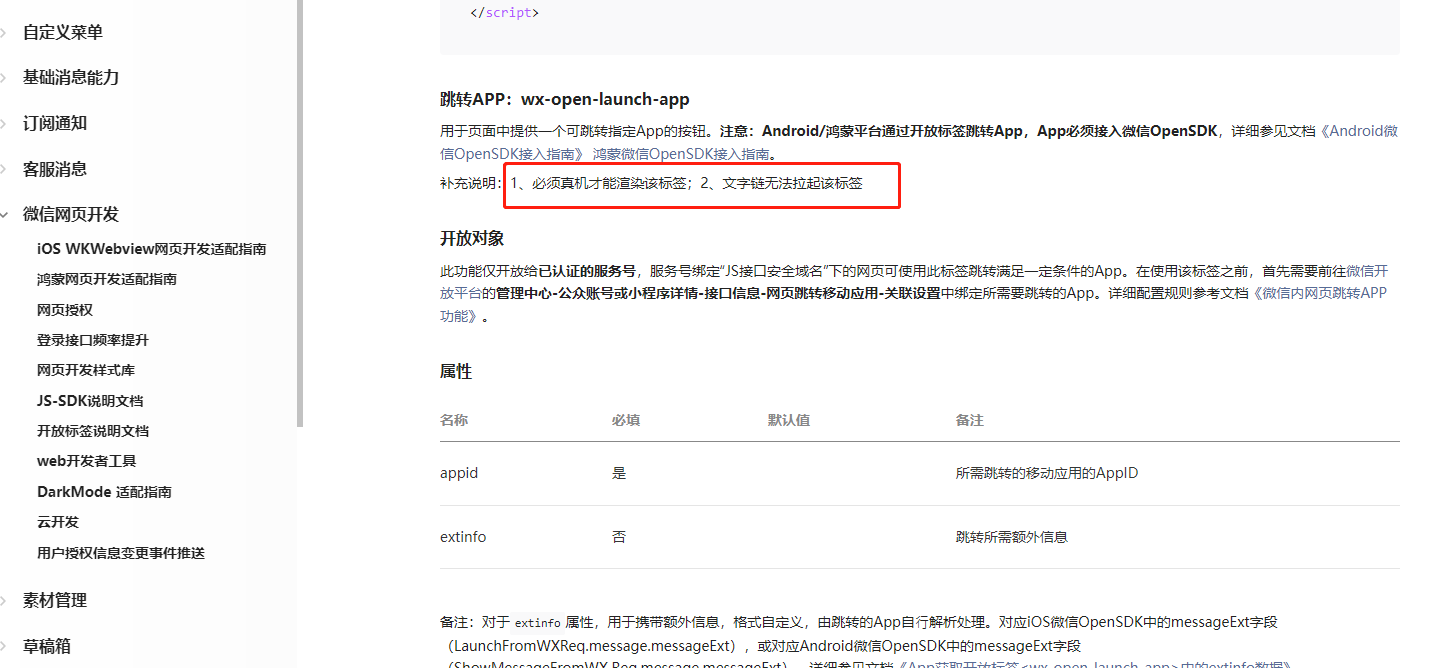Select 开放标签说明文档 in sidebar
Image resolution: width=1443 pixels, height=668 pixels.
point(93,431)
